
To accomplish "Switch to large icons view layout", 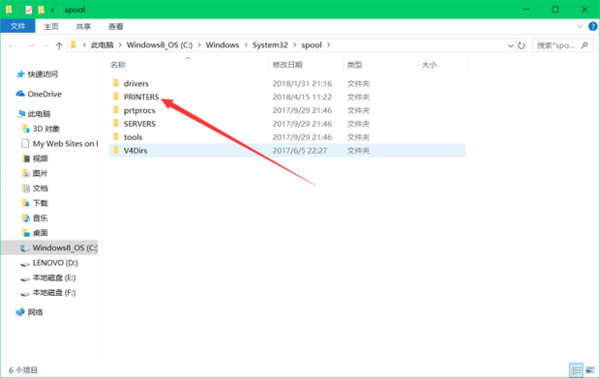I will click(x=590, y=370).
